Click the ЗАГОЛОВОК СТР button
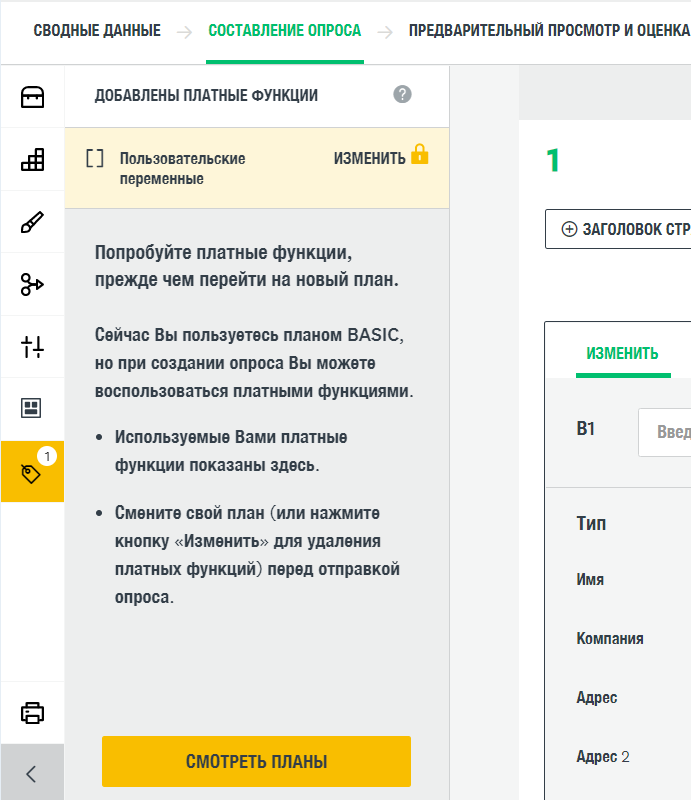 coord(618,229)
